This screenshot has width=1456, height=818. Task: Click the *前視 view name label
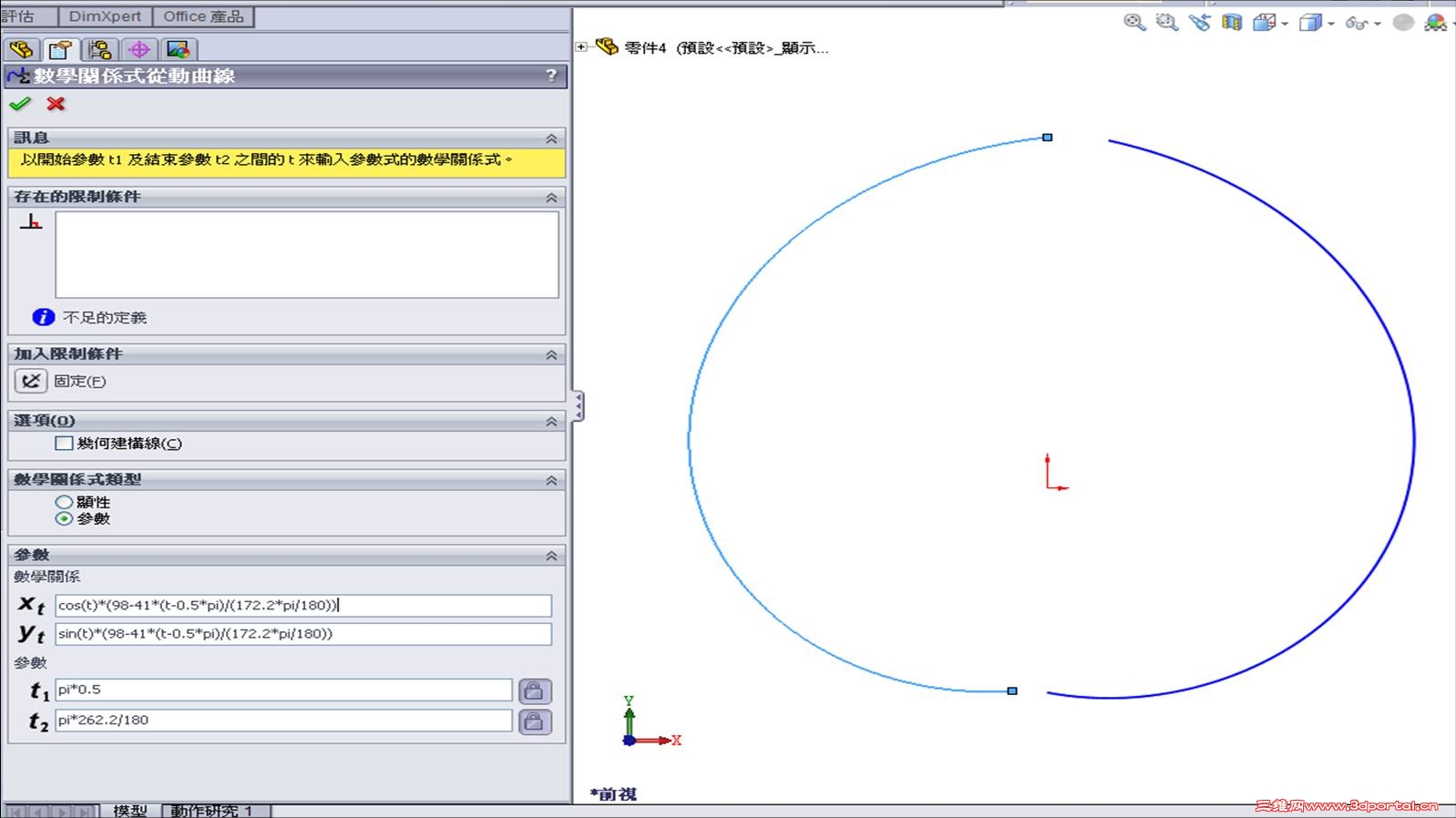click(x=613, y=794)
